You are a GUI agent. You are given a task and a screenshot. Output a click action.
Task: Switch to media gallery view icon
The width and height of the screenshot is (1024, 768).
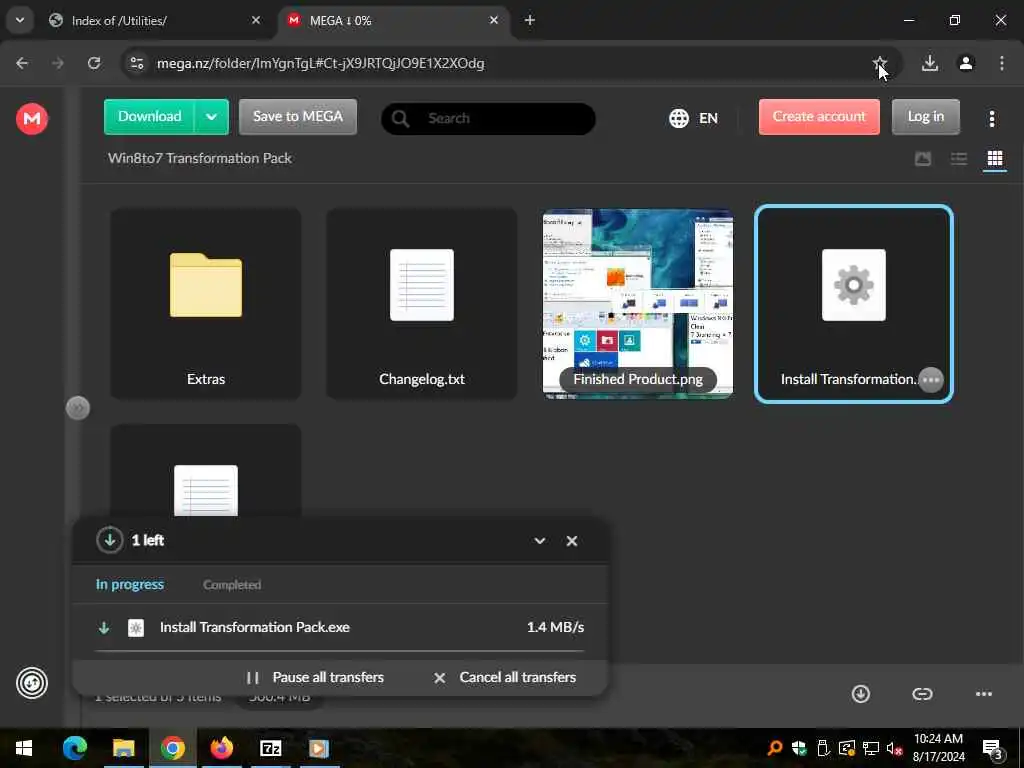(923, 158)
